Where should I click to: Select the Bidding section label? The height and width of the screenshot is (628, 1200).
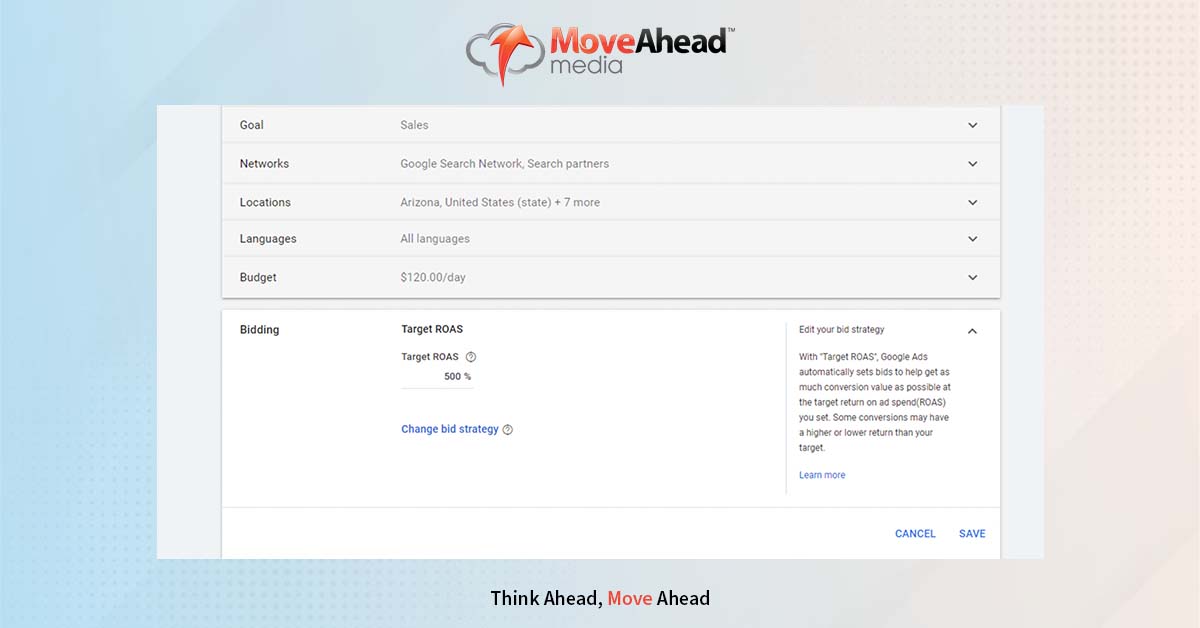pyautogui.click(x=260, y=330)
